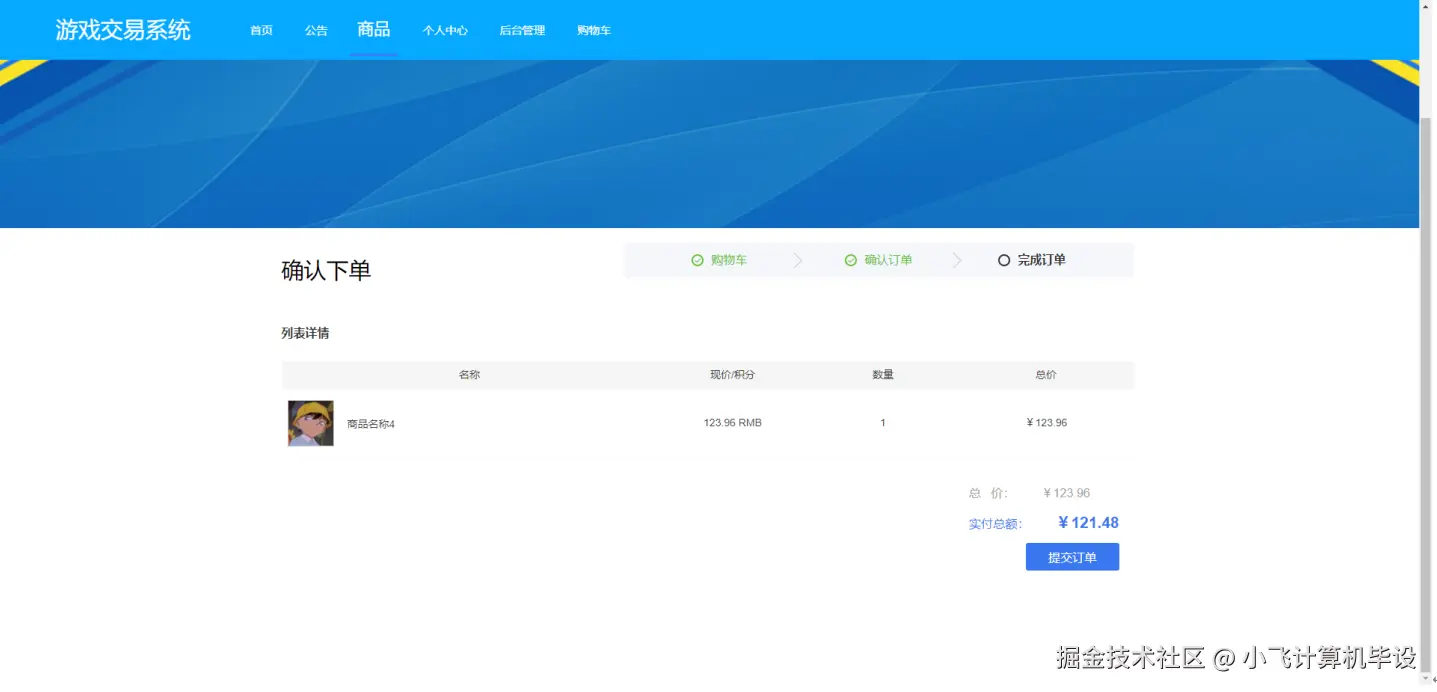The height and width of the screenshot is (692, 1437).
Task: Click the 确认下单 page heading
Action: point(326,271)
